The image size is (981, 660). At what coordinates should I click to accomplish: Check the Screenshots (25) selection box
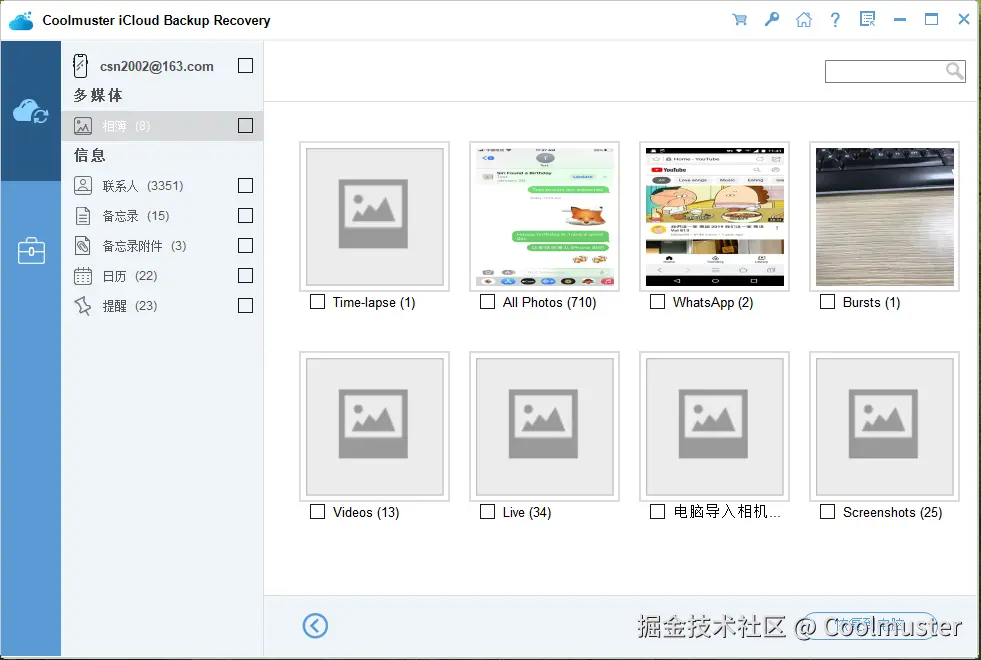coord(827,511)
